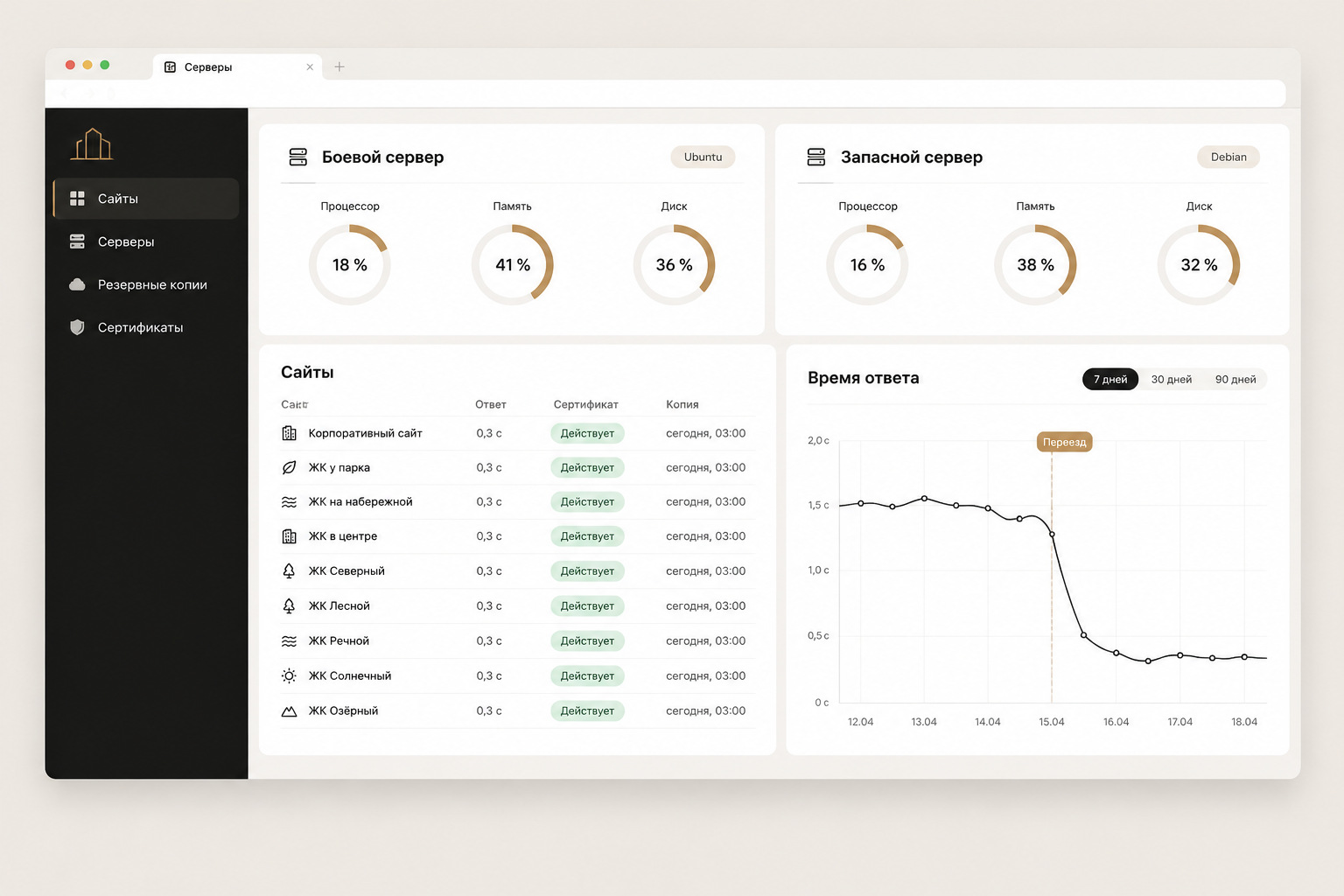Click the Боевой сервер Процессор gauge 18 %
1344x896 pixels.
tap(350, 264)
